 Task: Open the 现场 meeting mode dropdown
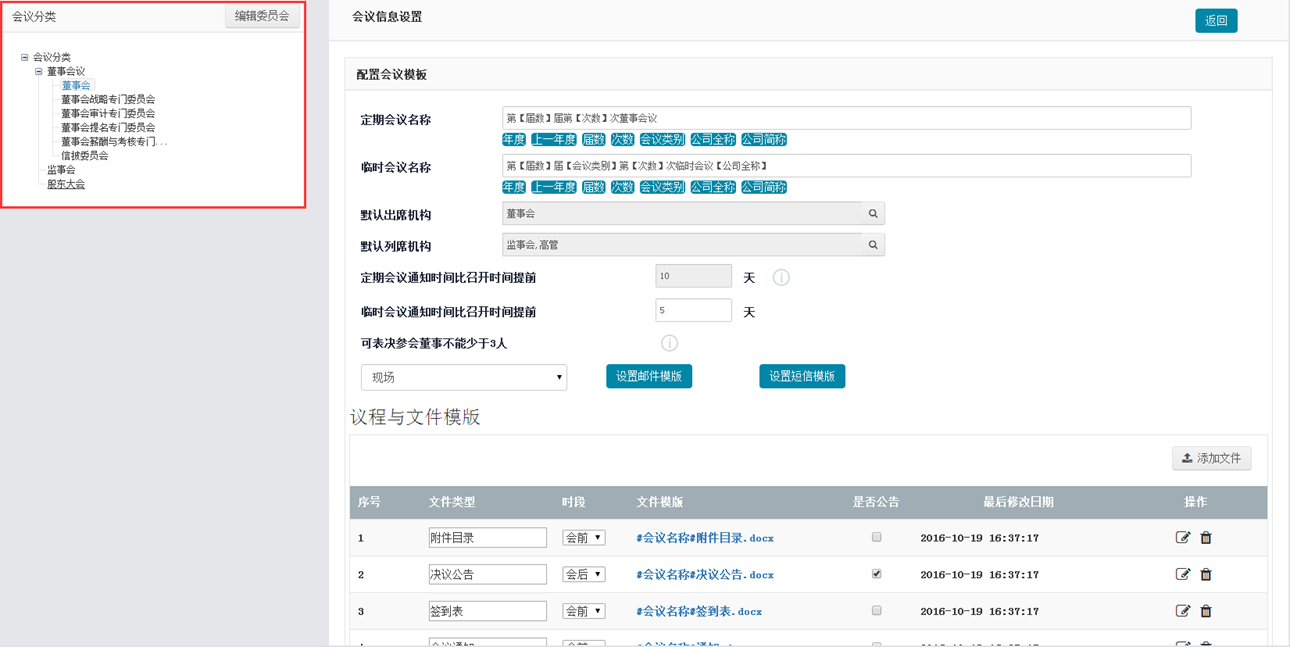coord(464,377)
